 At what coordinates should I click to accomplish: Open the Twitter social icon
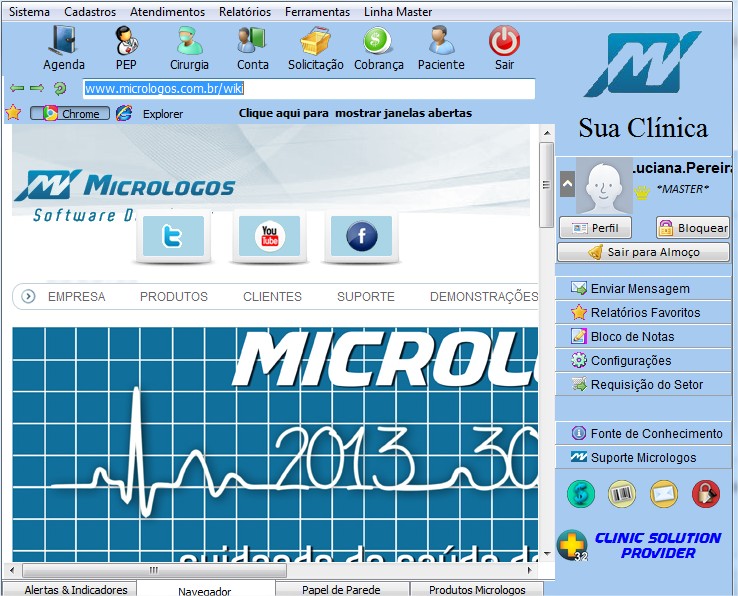pyautogui.click(x=173, y=237)
